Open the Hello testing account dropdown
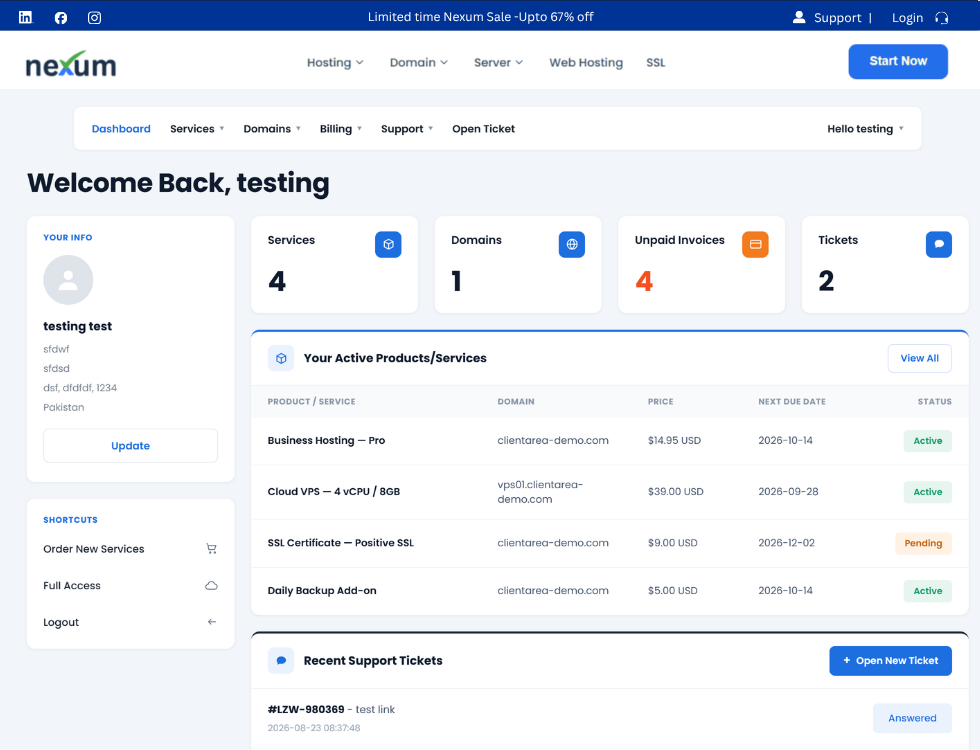980x750 pixels. (866, 129)
